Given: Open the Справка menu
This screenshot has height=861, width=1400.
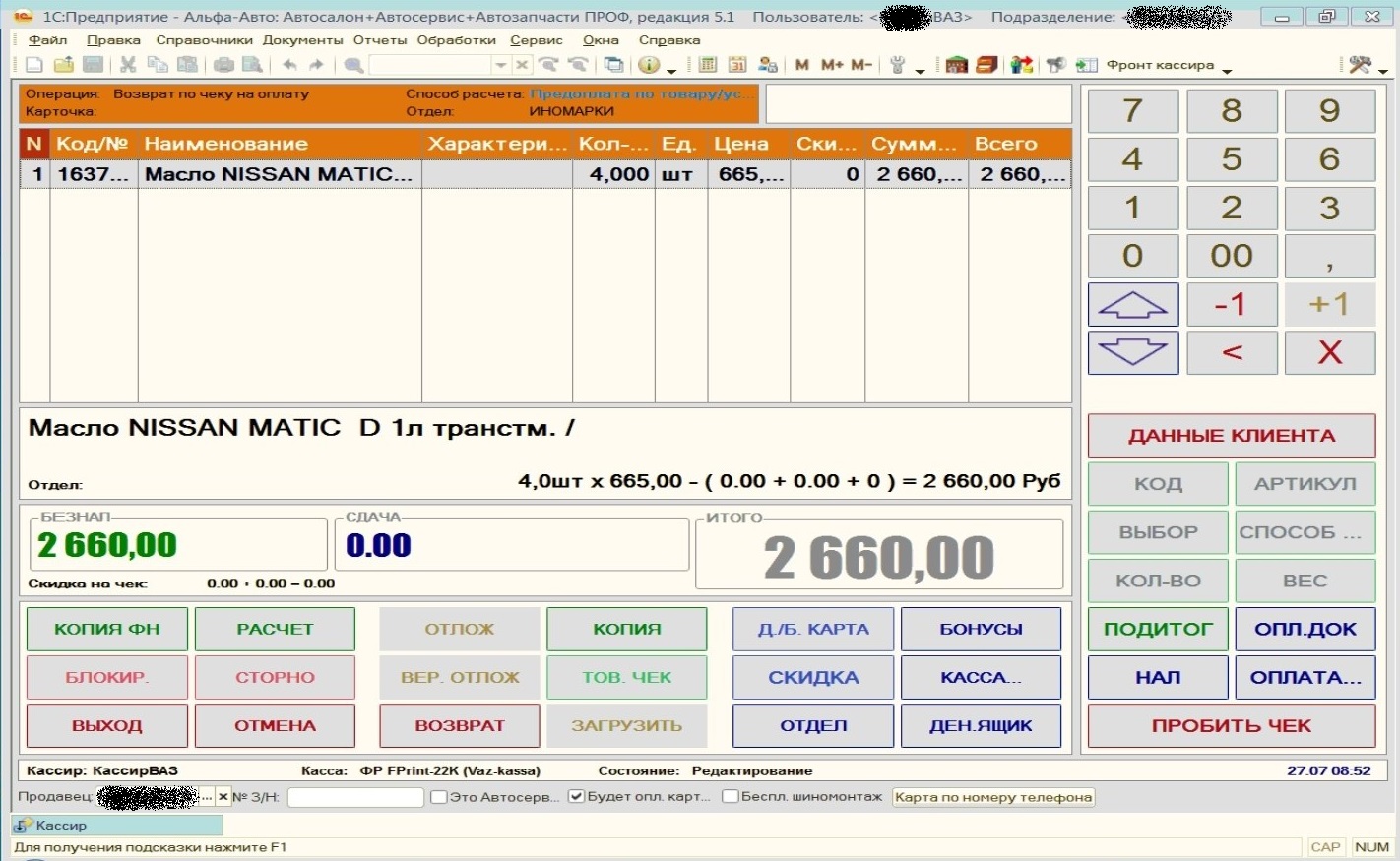Looking at the screenshot, I should [669, 40].
